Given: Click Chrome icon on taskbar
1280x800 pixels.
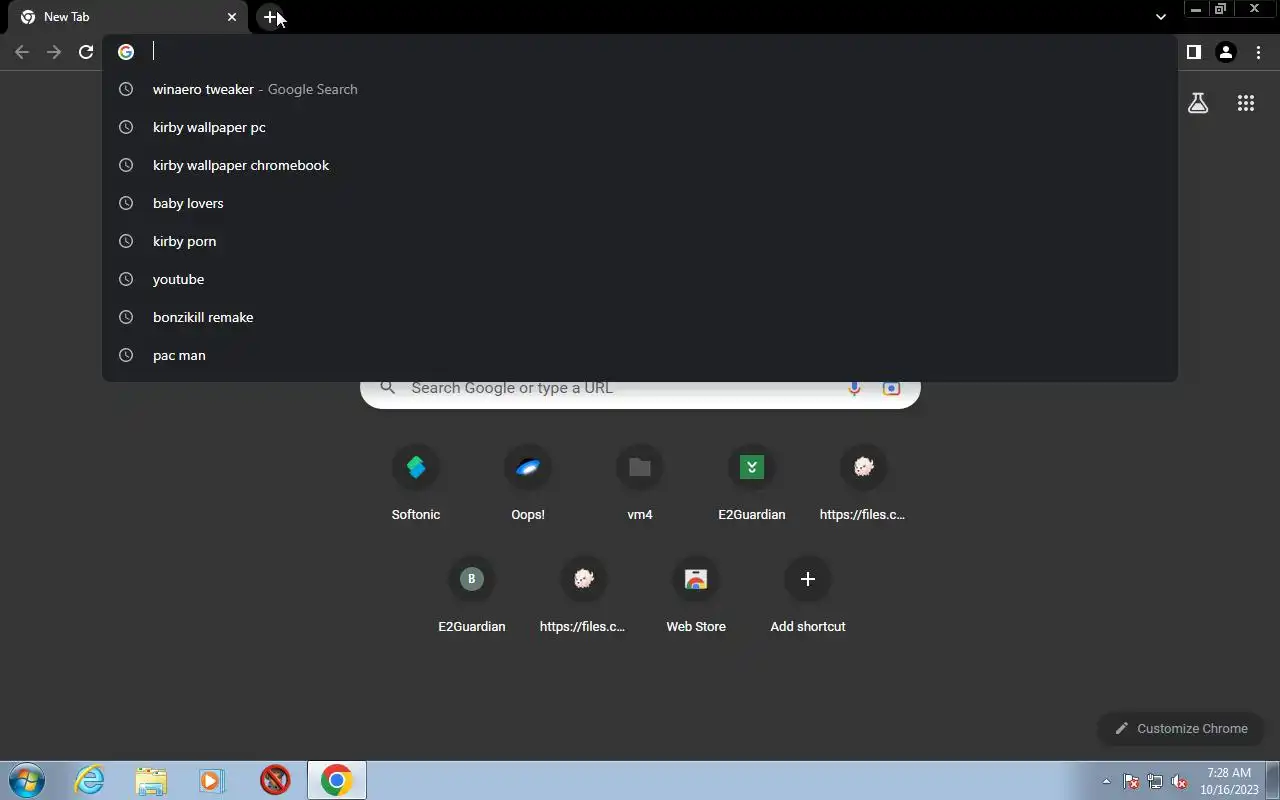Looking at the screenshot, I should click(337, 780).
